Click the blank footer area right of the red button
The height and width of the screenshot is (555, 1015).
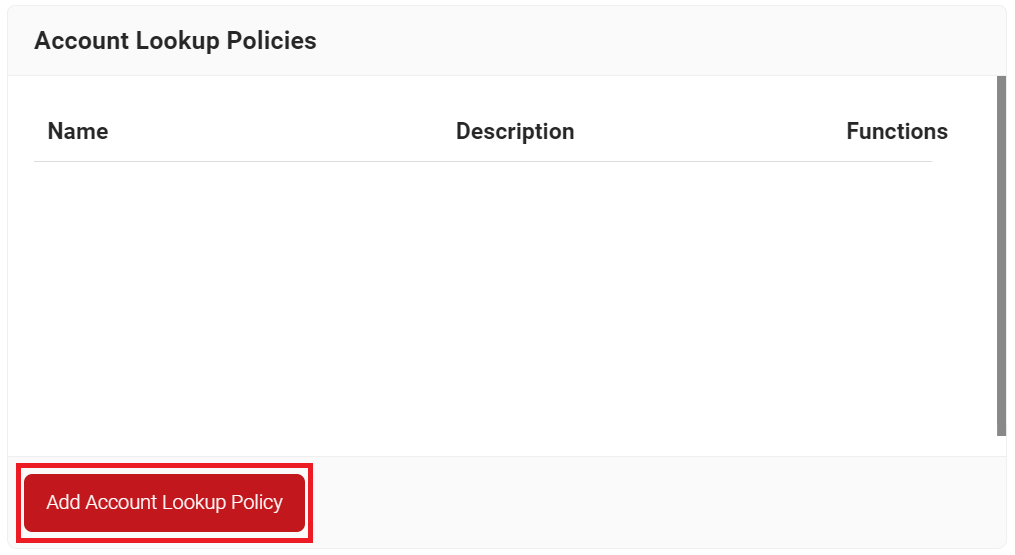(x=657, y=503)
